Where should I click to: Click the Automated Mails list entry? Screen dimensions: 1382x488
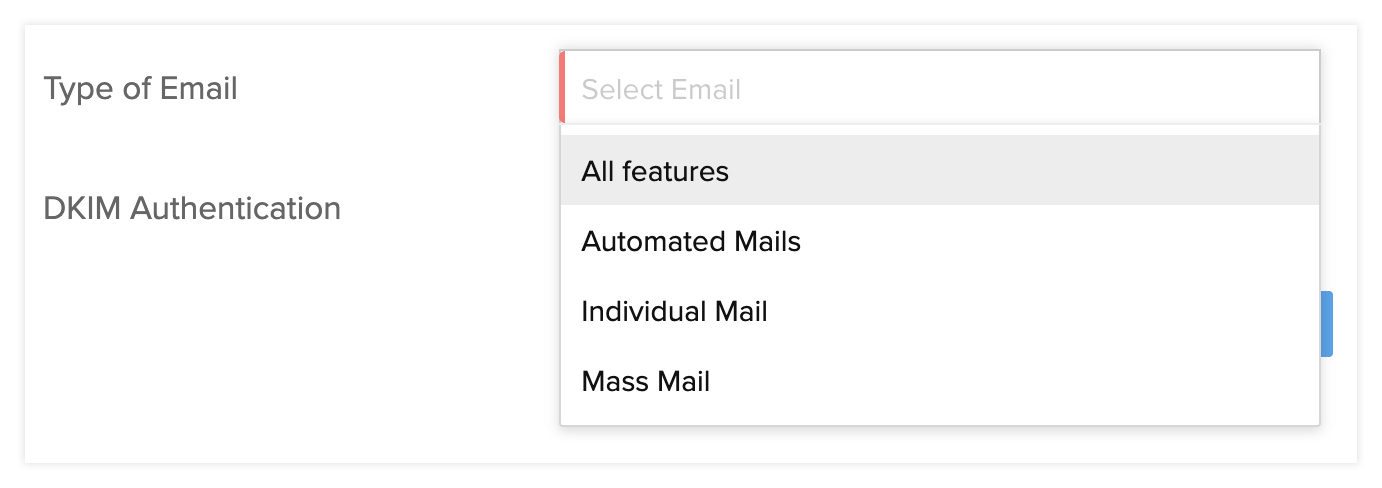tap(691, 241)
